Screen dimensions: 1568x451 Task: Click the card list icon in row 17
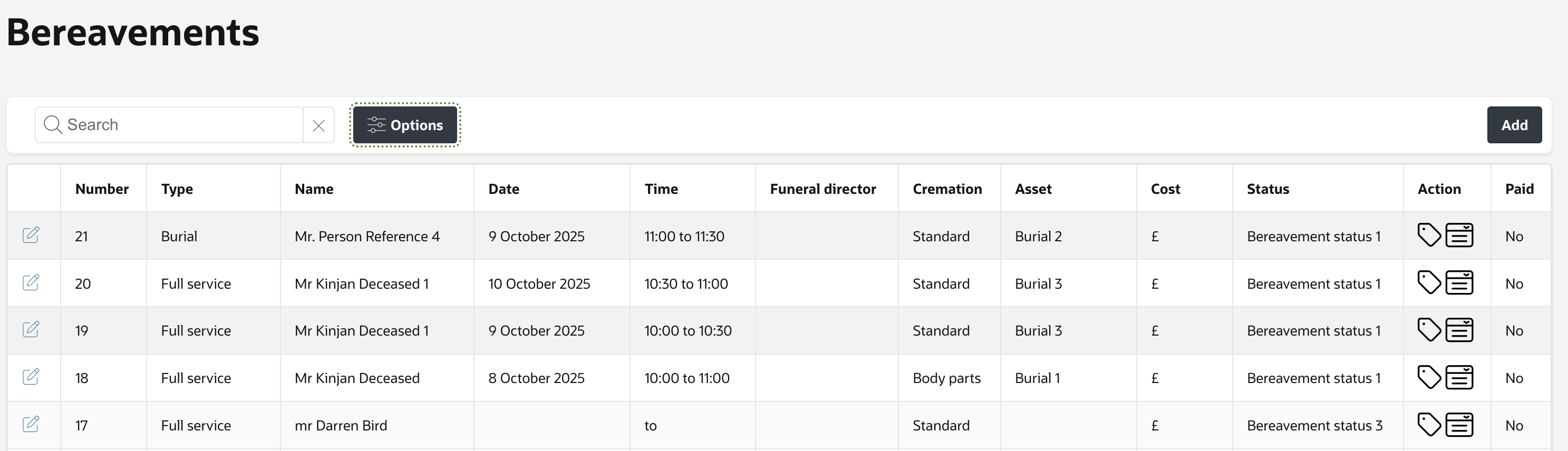1459,425
